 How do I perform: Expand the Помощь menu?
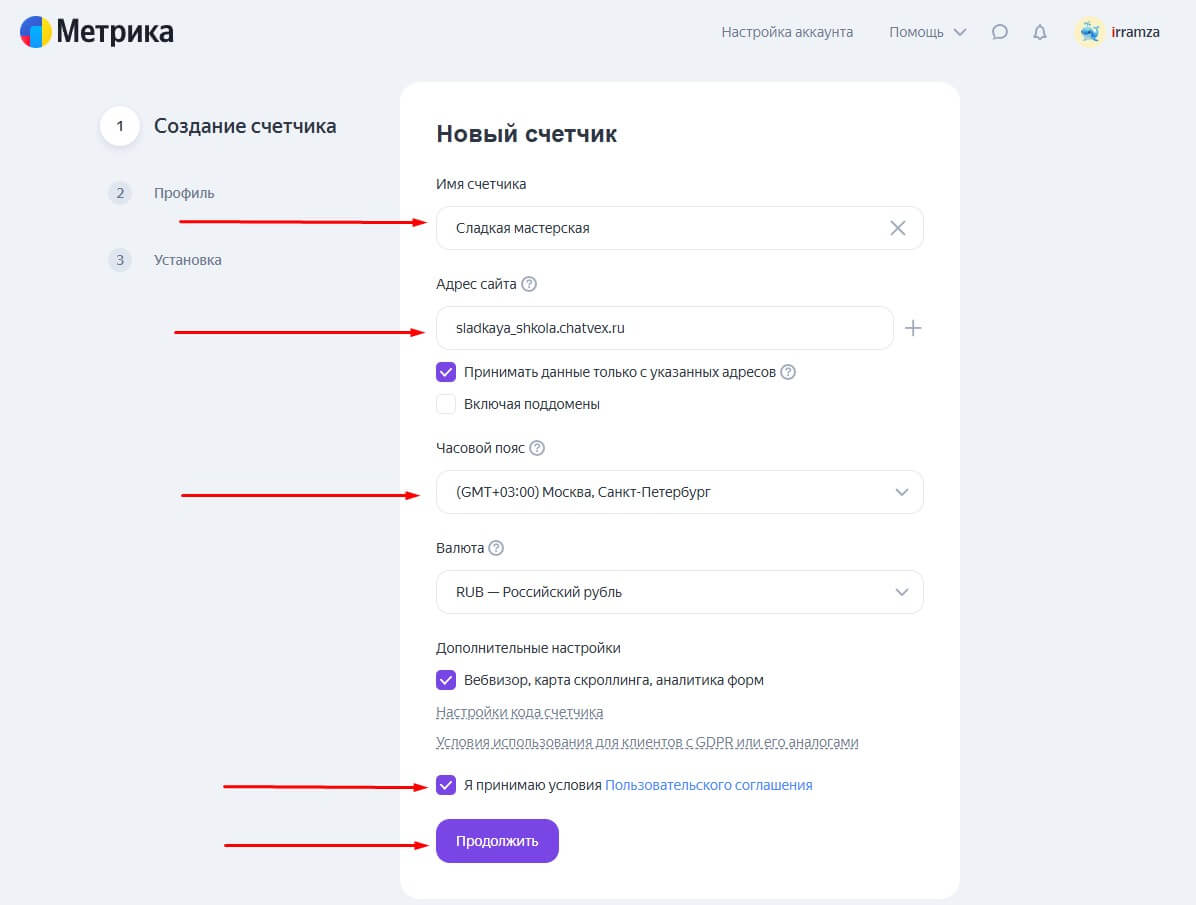[927, 32]
